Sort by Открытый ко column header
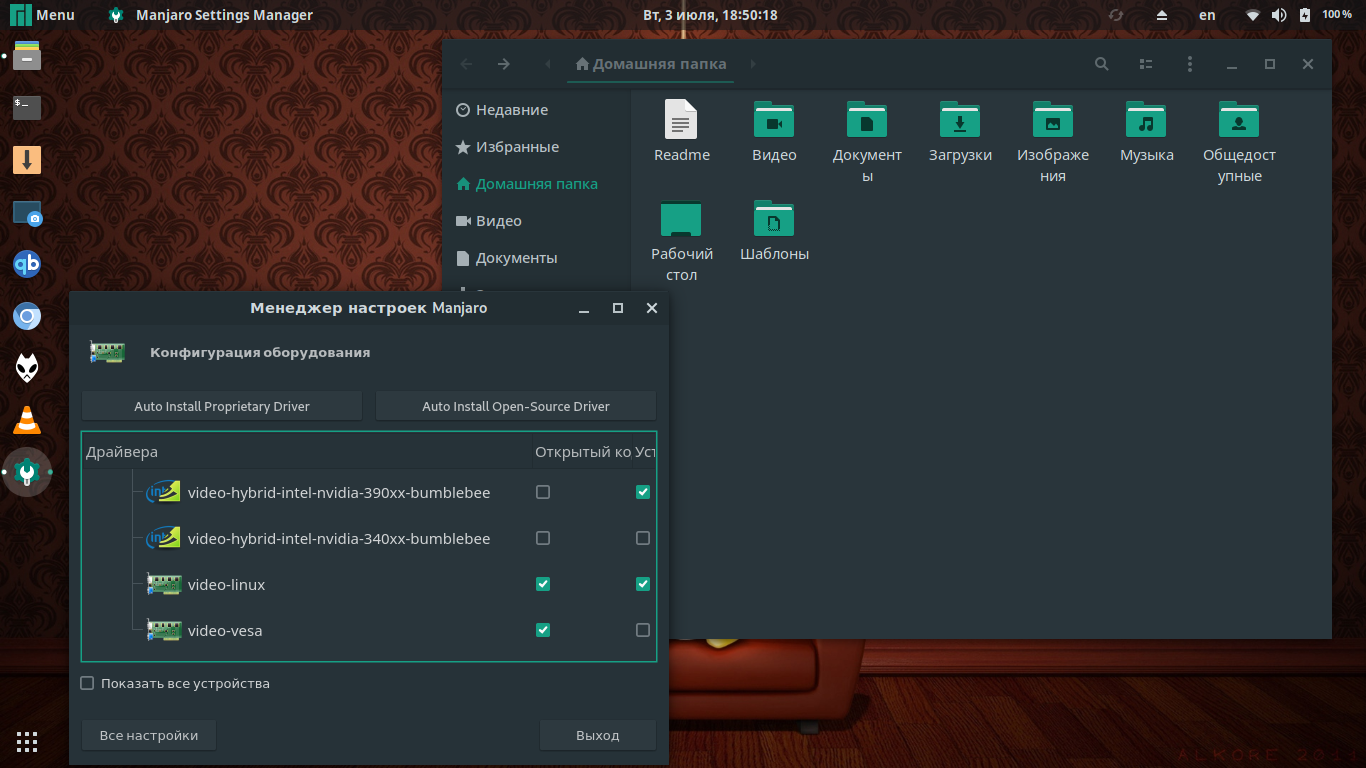This screenshot has height=768, width=1366. point(582,452)
